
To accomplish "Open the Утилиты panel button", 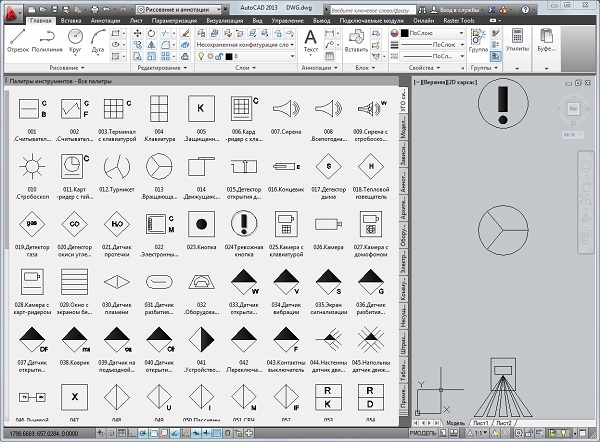I will 518,38.
